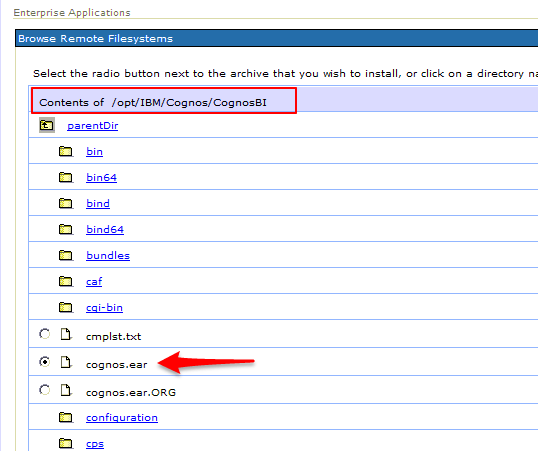Click the folder icon beside configuration
This screenshot has width=538, height=451.
click(x=66, y=417)
